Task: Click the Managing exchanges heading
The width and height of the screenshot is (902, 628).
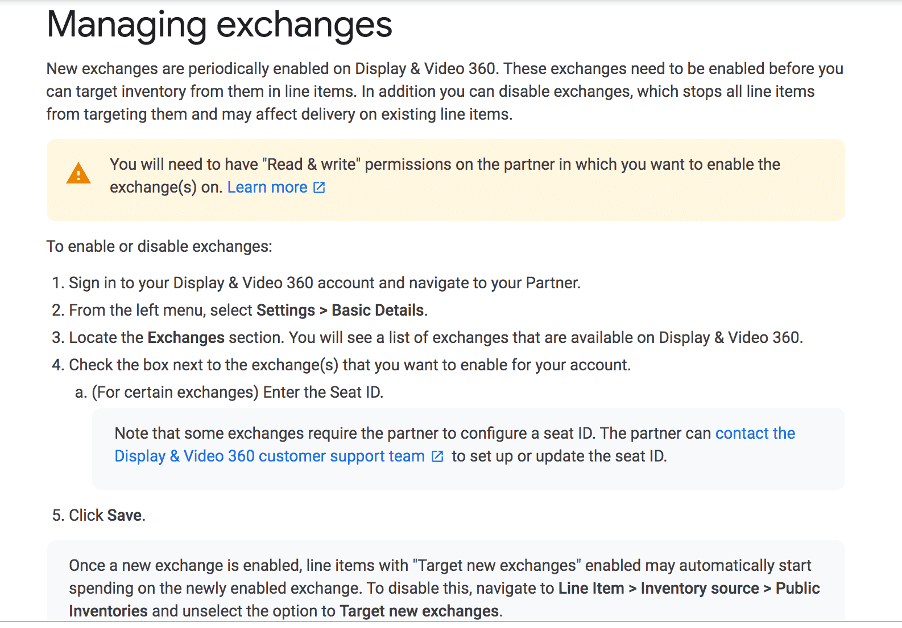Action: [219, 25]
